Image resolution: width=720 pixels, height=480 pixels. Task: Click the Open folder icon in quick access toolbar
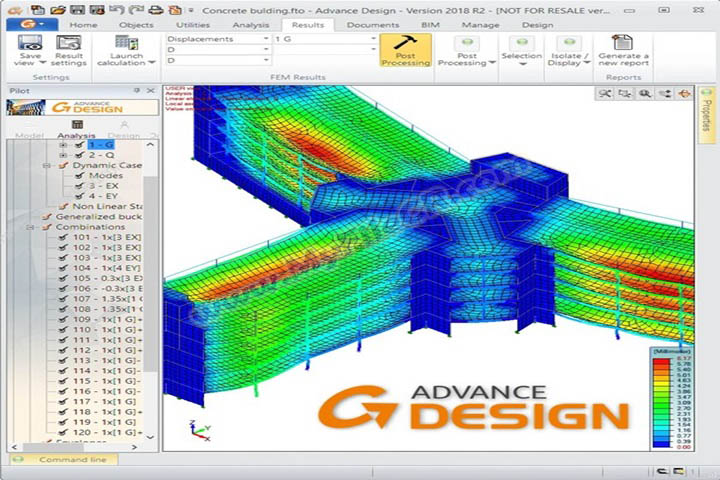(57, 9)
